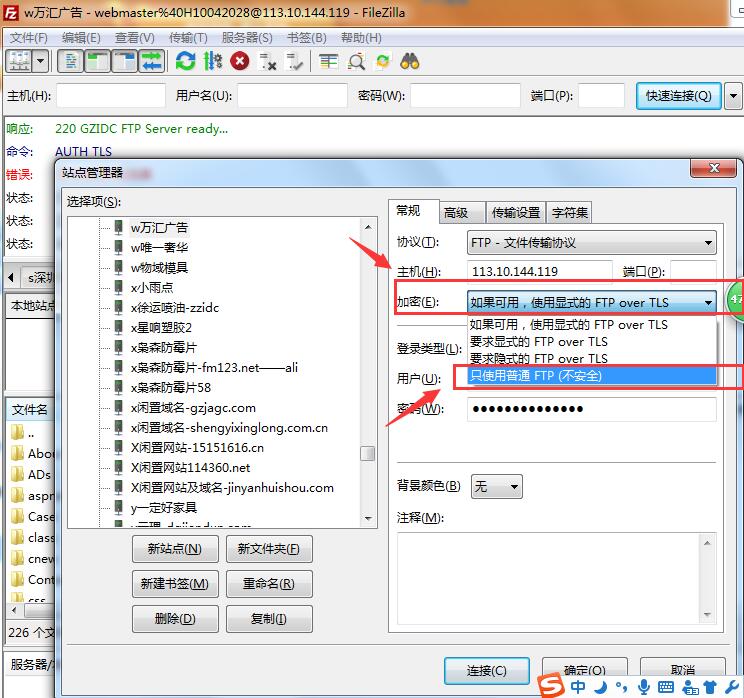This screenshot has width=744, height=698.
Task: Open the quick connect history dropdown arrow
Action: tap(734, 96)
